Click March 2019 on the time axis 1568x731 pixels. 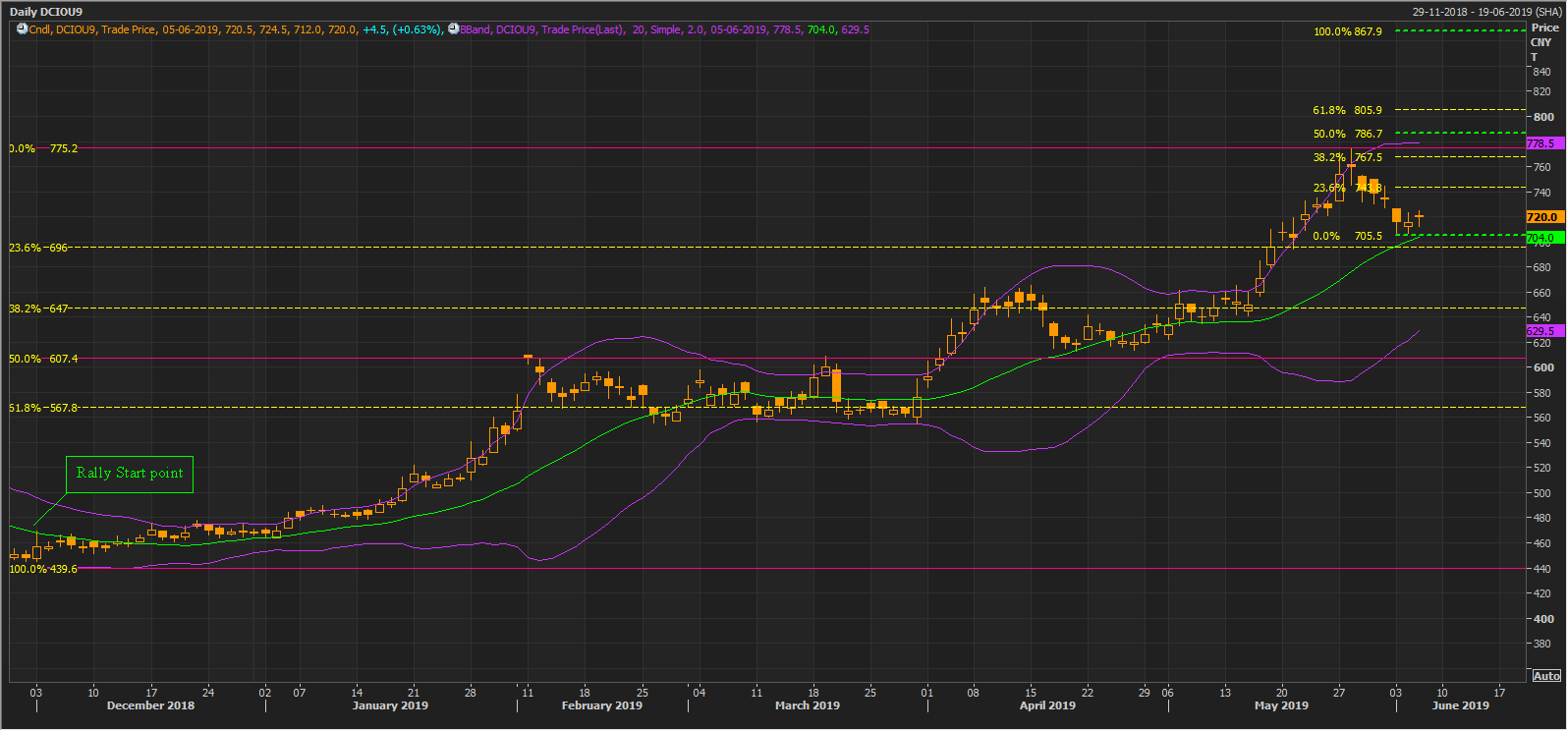click(x=807, y=705)
